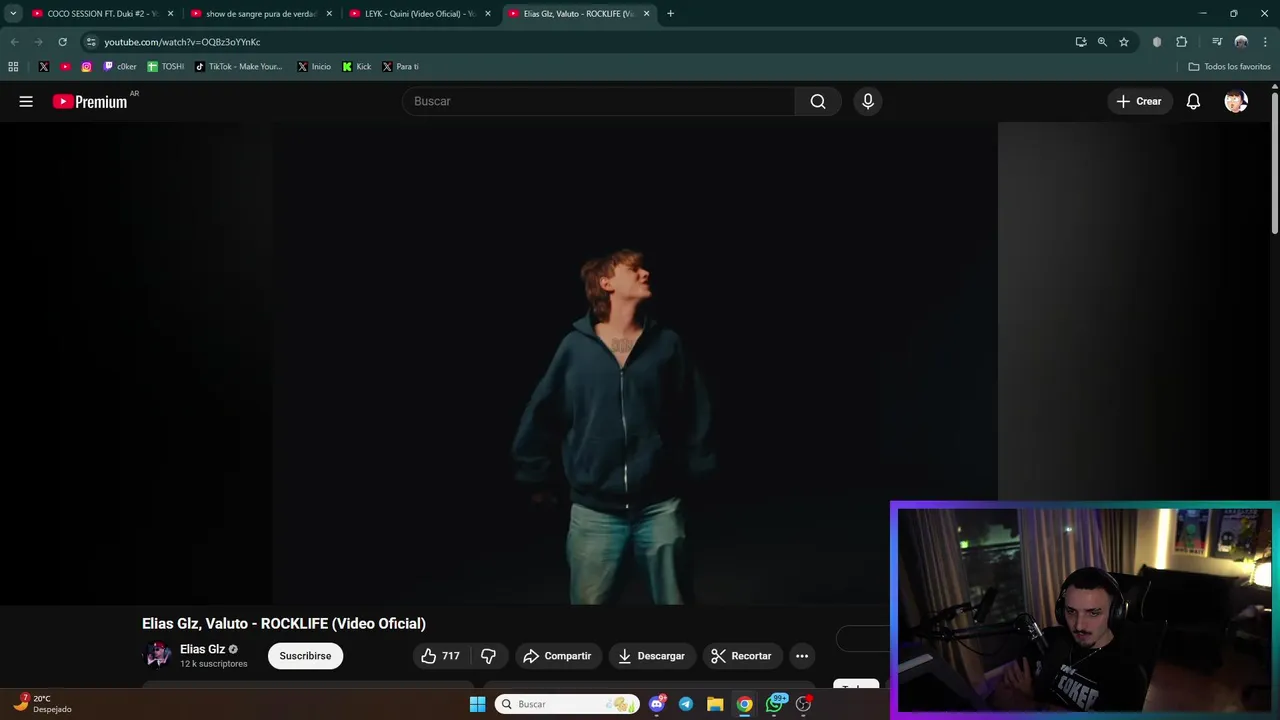Image resolution: width=1280 pixels, height=720 pixels.
Task: Open the Elias Glz channel link
Action: pos(202,649)
